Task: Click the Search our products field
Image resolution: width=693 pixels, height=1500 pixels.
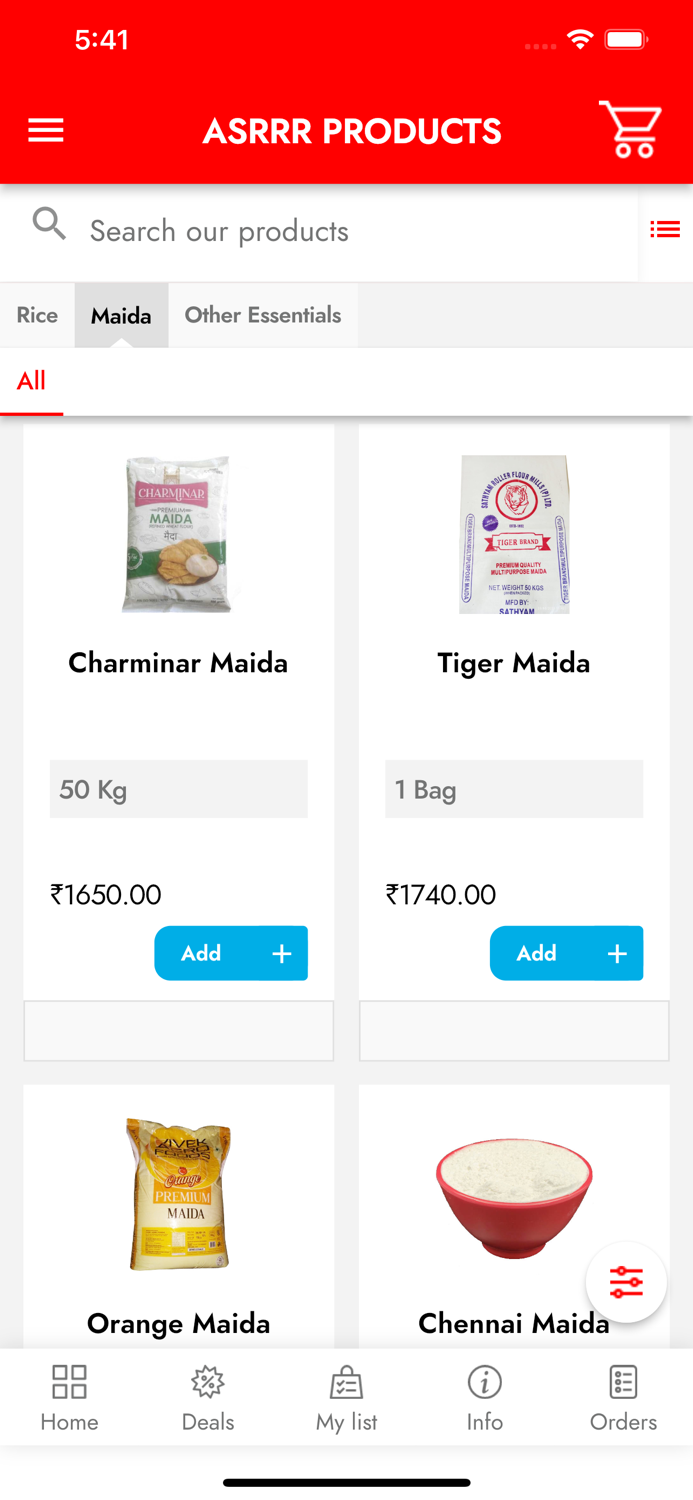Action: coord(218,230)
